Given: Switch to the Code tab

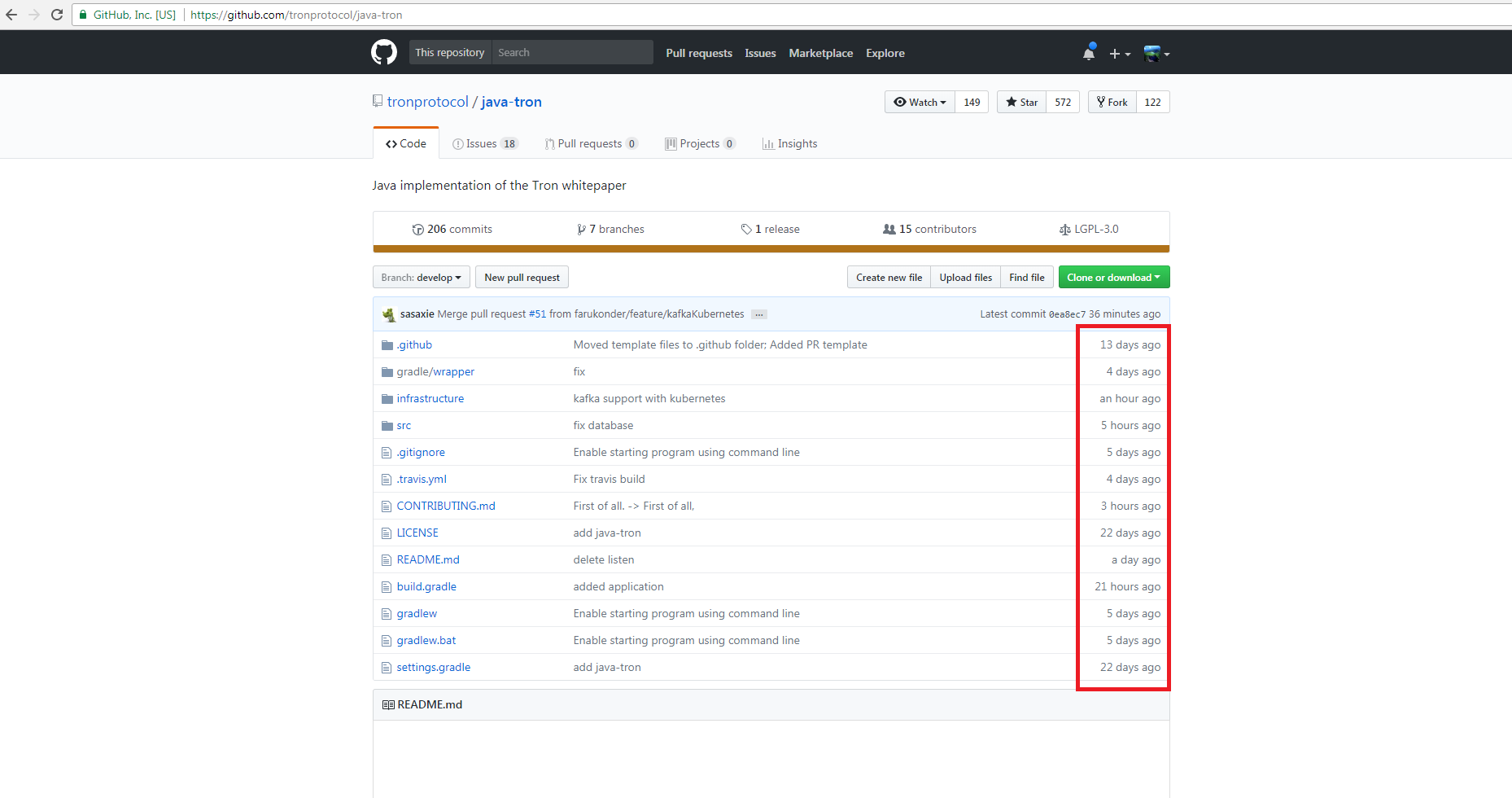Looking at the screenshot, I should coord(406,143).
